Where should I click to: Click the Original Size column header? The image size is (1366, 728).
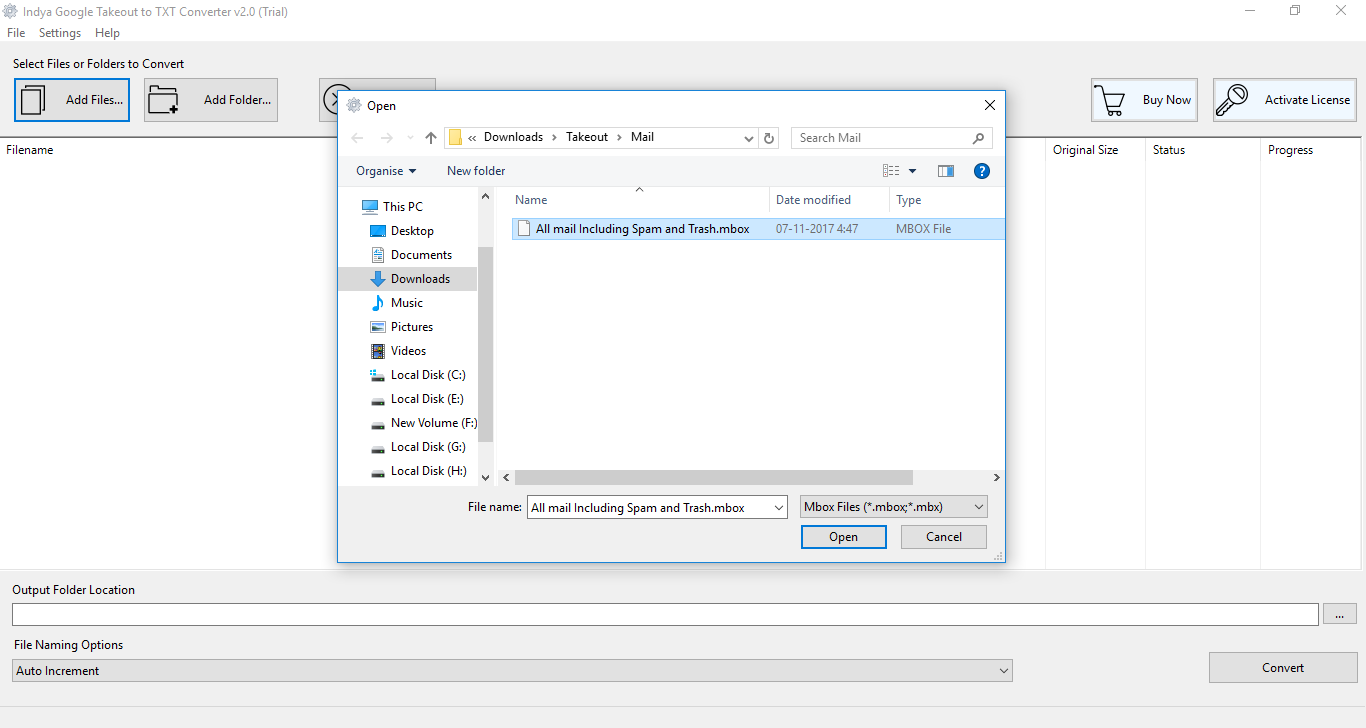click(x=1085, y=150)
